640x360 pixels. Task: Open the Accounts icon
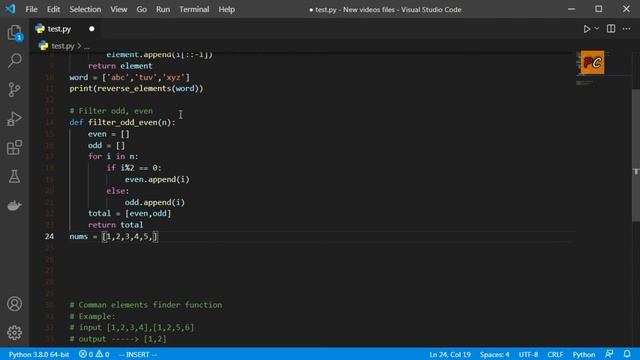pos(14,304)
